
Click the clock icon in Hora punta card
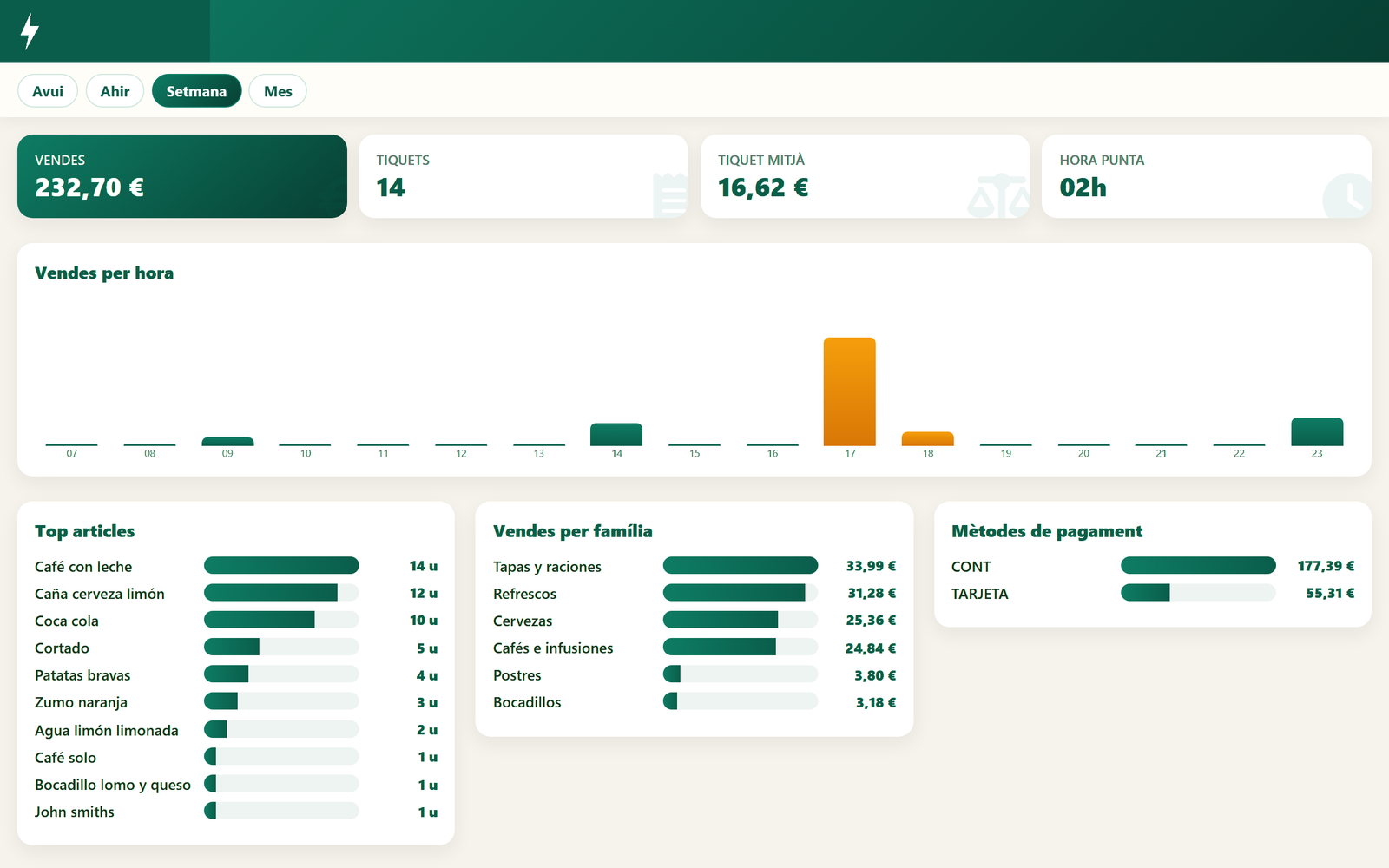click(1347, 196)
